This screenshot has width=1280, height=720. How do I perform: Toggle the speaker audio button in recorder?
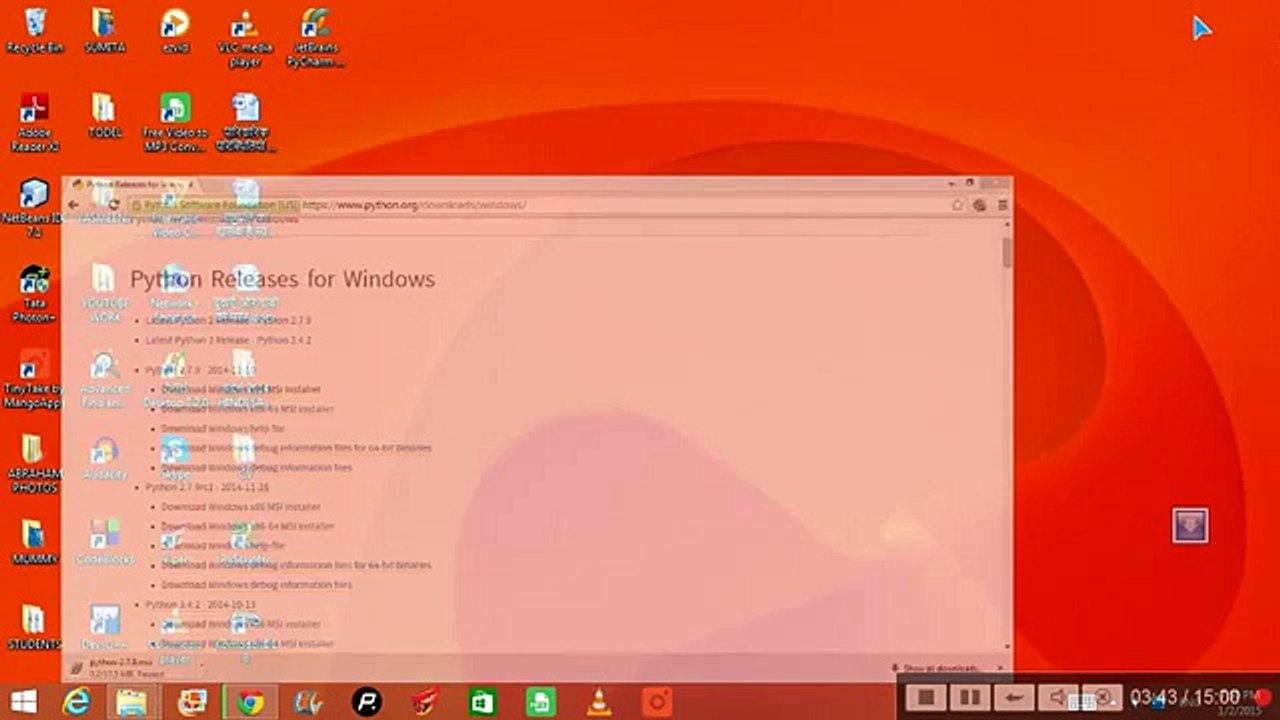1058,697
